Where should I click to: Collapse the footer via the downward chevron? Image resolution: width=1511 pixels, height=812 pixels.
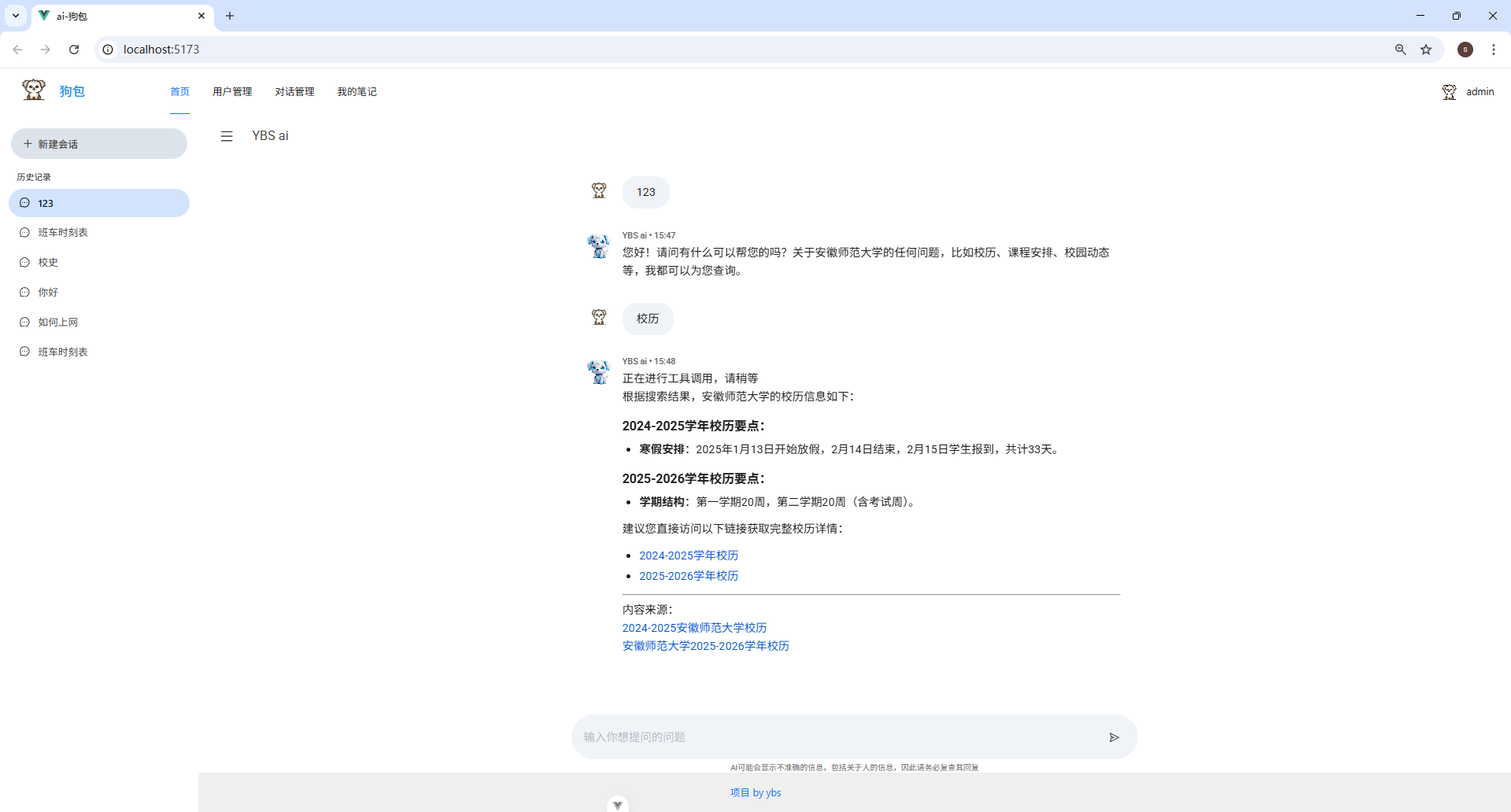coord(618,804)
